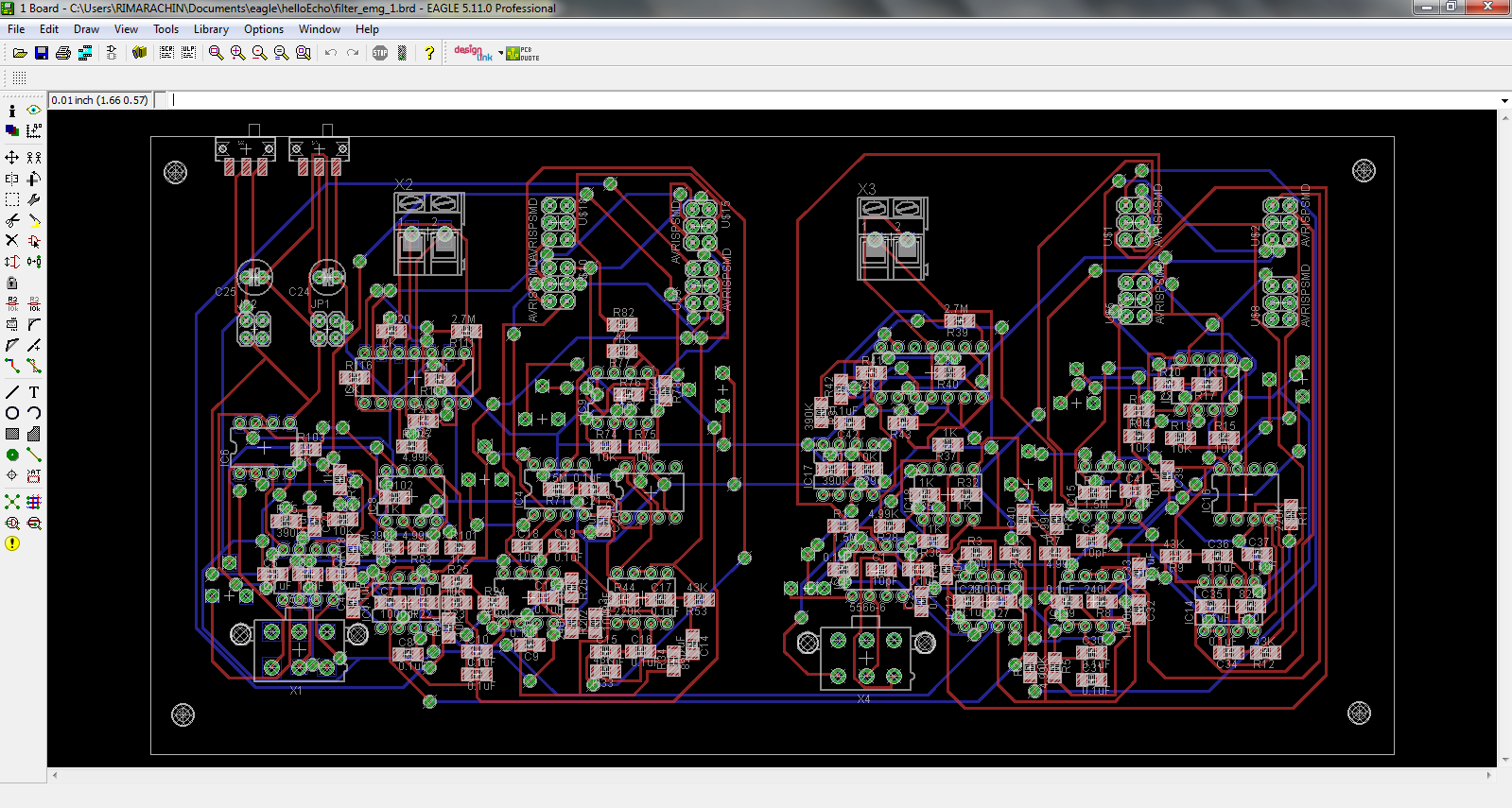The width and height of the screenshot is (1512, 808).
Task: Open the Edit menu
Action: coord(49,29)
